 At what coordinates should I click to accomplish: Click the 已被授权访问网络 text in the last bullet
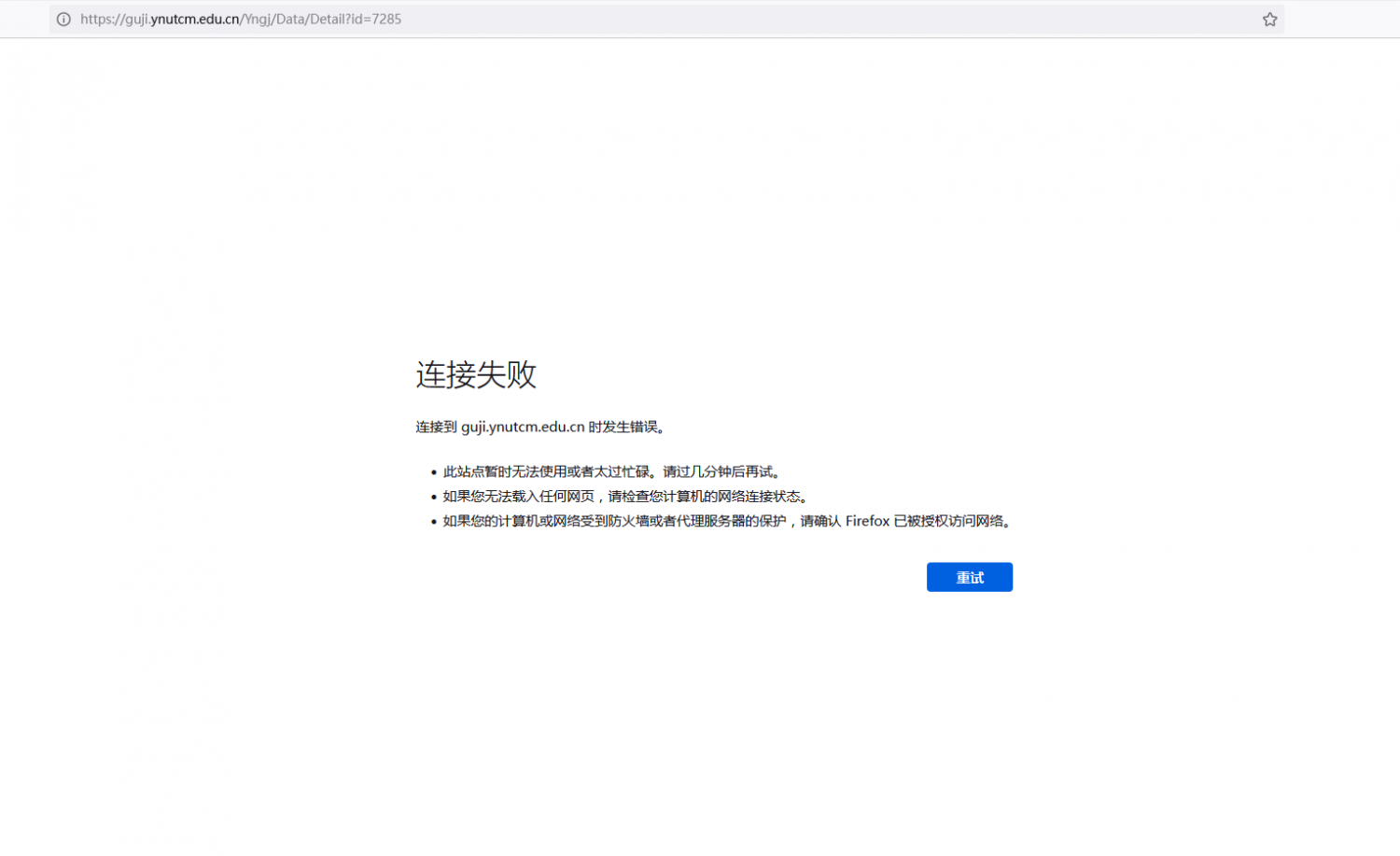952,521
